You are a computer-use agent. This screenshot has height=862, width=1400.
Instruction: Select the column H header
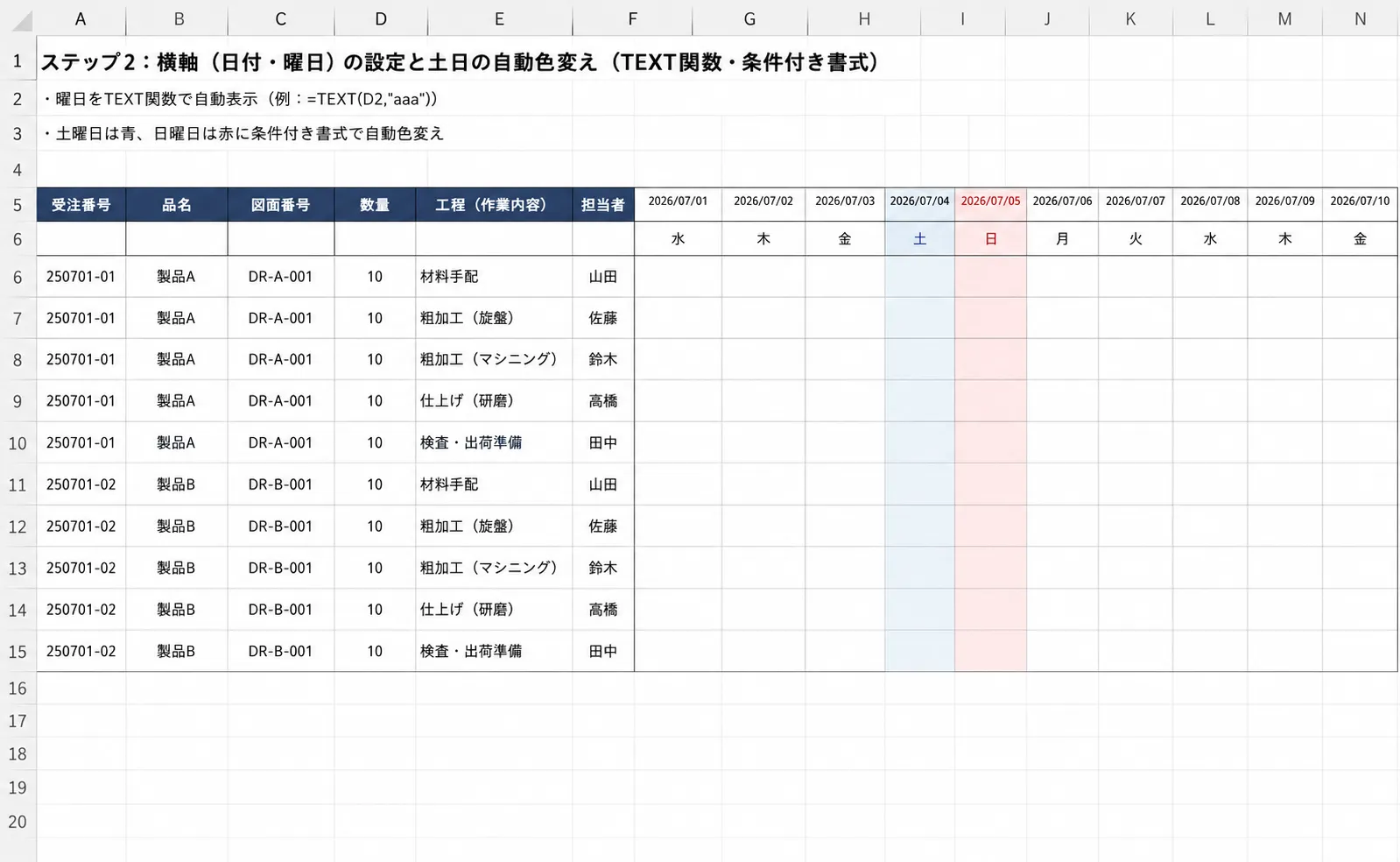[864, 18]
